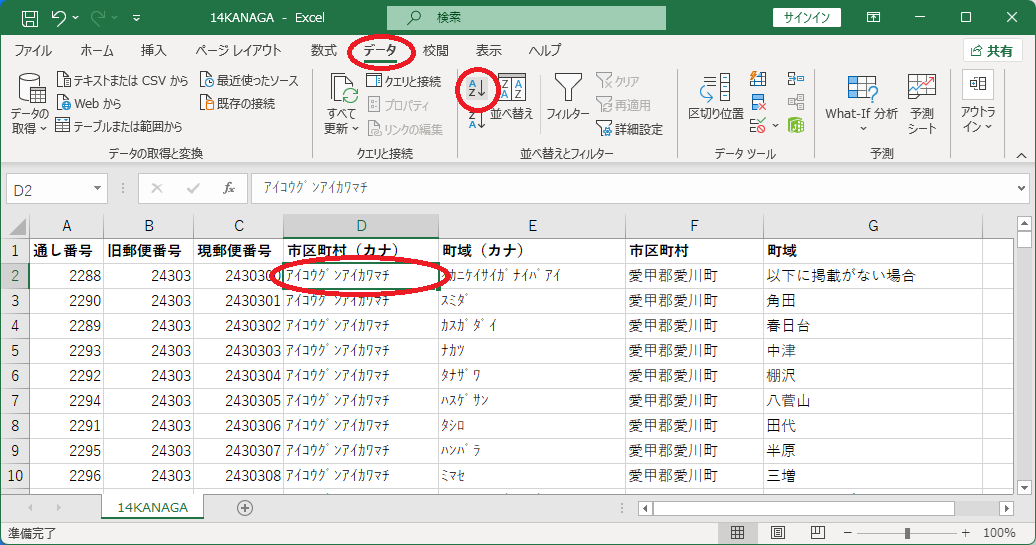This screenshot has width=1036, height=545.
Task: Click the Save icon in the title bar
Action: click(x=30, y=18)
